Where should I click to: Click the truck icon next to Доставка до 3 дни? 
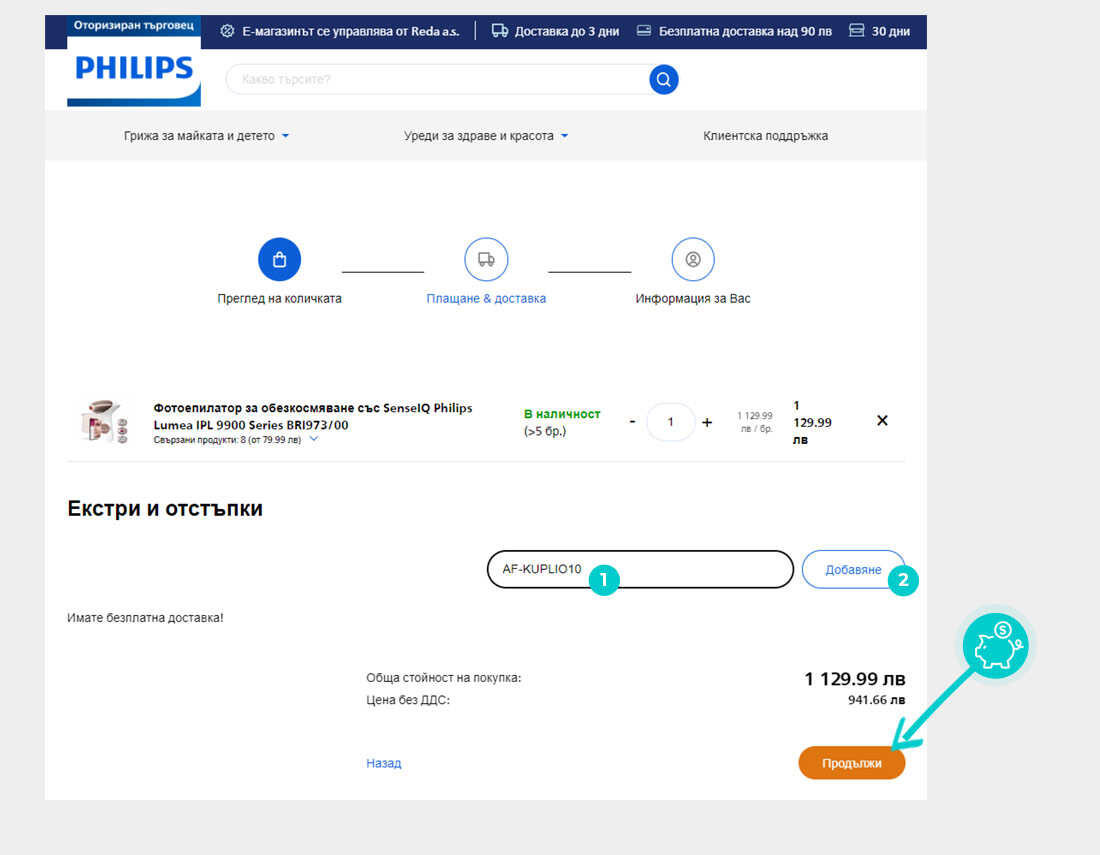pos(499,31)
